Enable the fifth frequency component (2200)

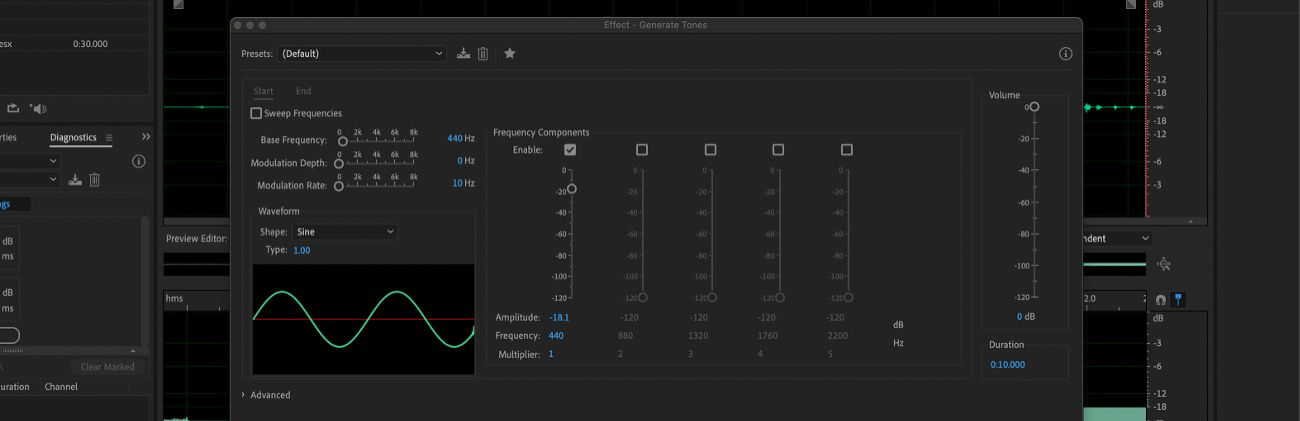point(847,150)
